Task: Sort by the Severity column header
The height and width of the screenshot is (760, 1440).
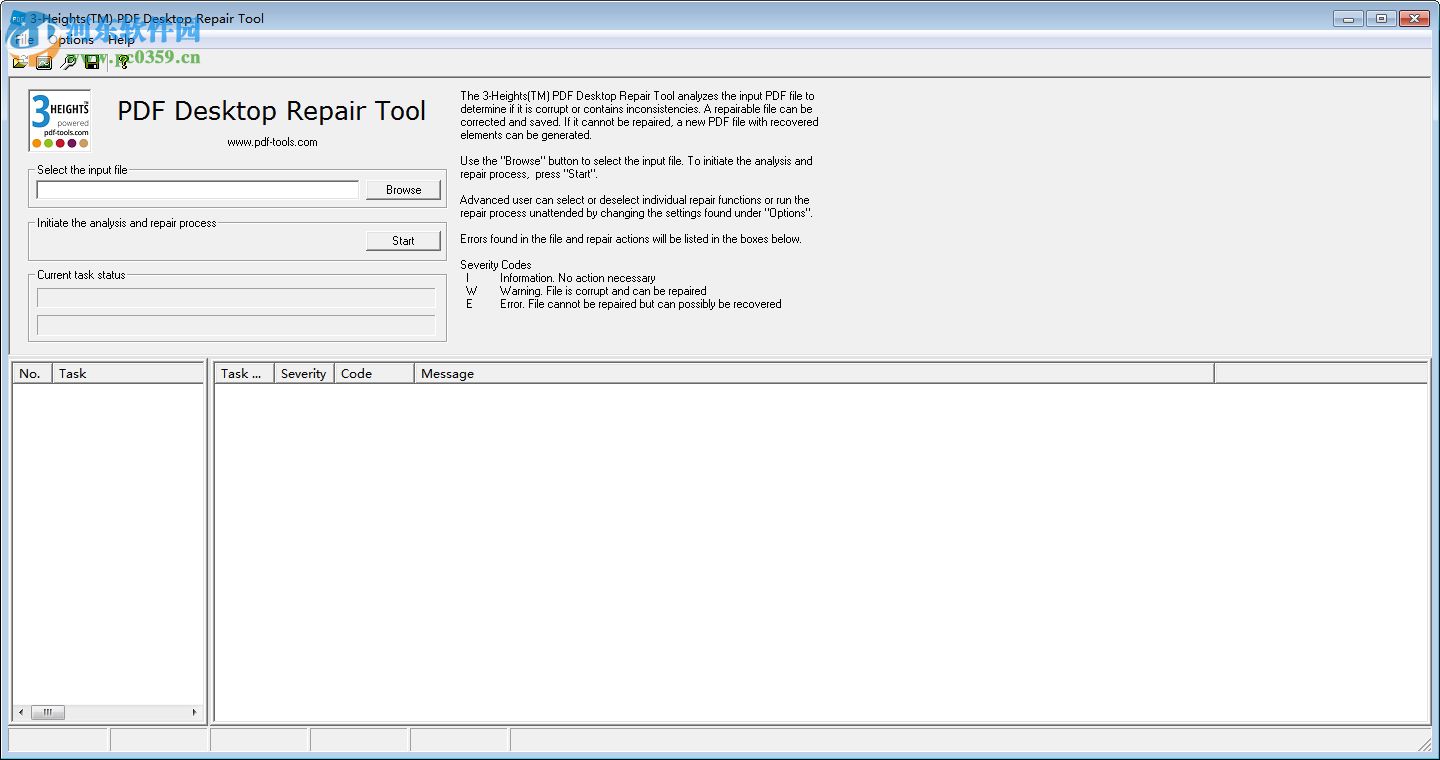Action: pos(304,373)
